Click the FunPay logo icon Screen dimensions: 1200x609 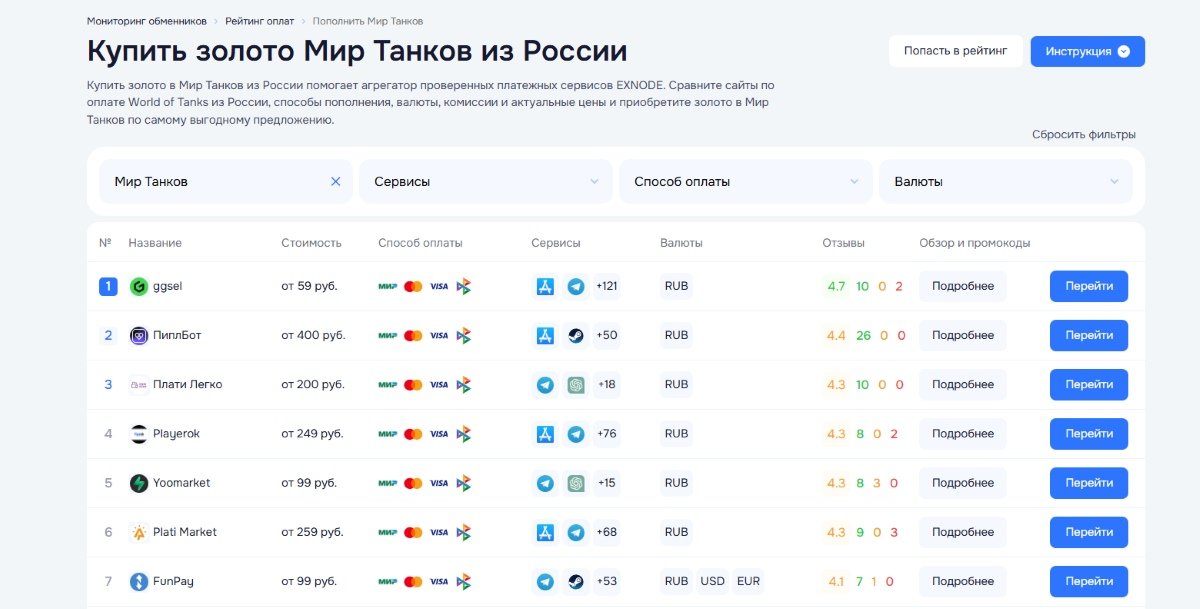[139, 581]
